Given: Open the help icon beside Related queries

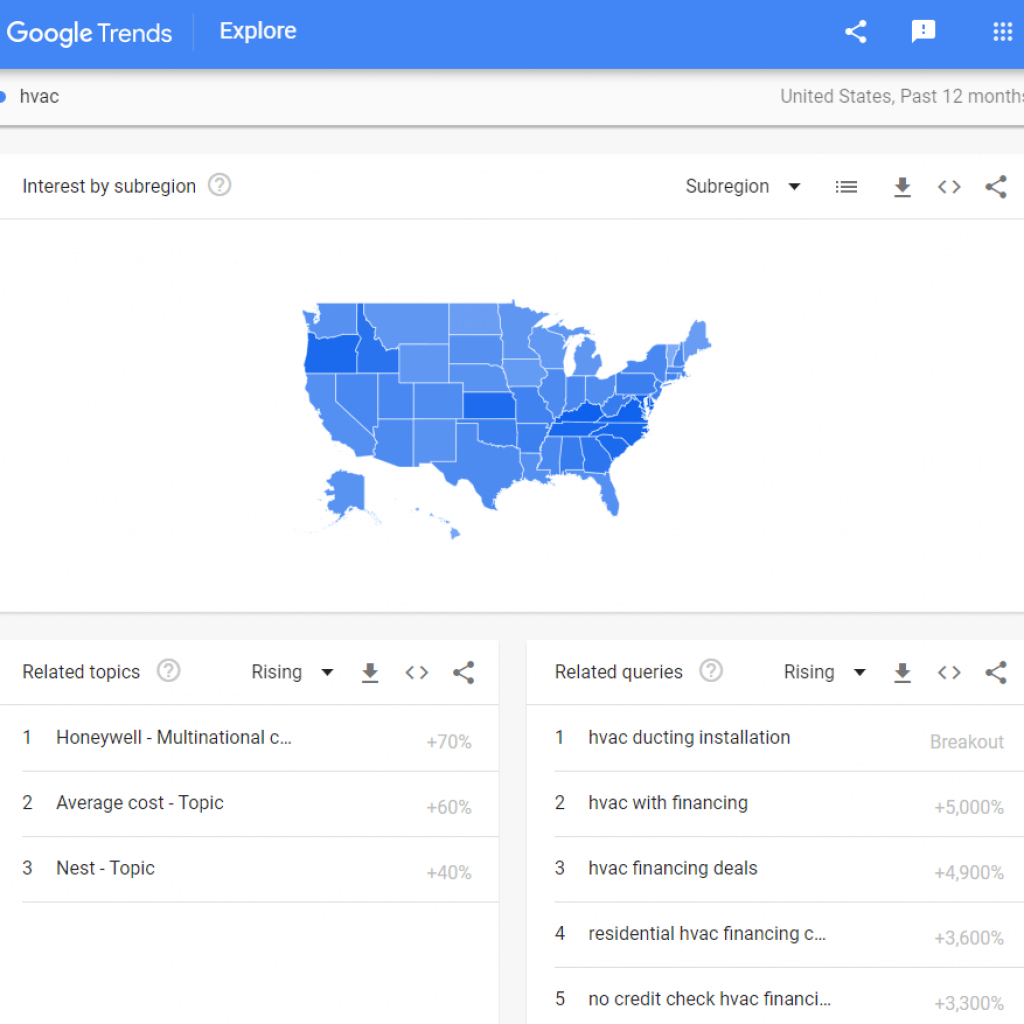Looking at the screenshot, I should [x=711, y=671].
